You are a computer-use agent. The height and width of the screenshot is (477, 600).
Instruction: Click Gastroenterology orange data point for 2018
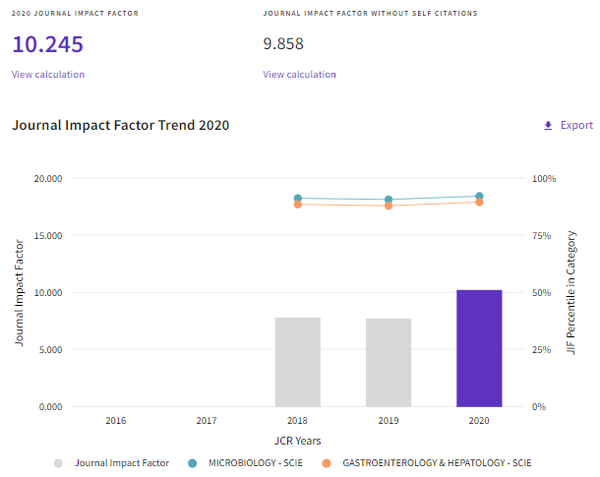(298, 205)
